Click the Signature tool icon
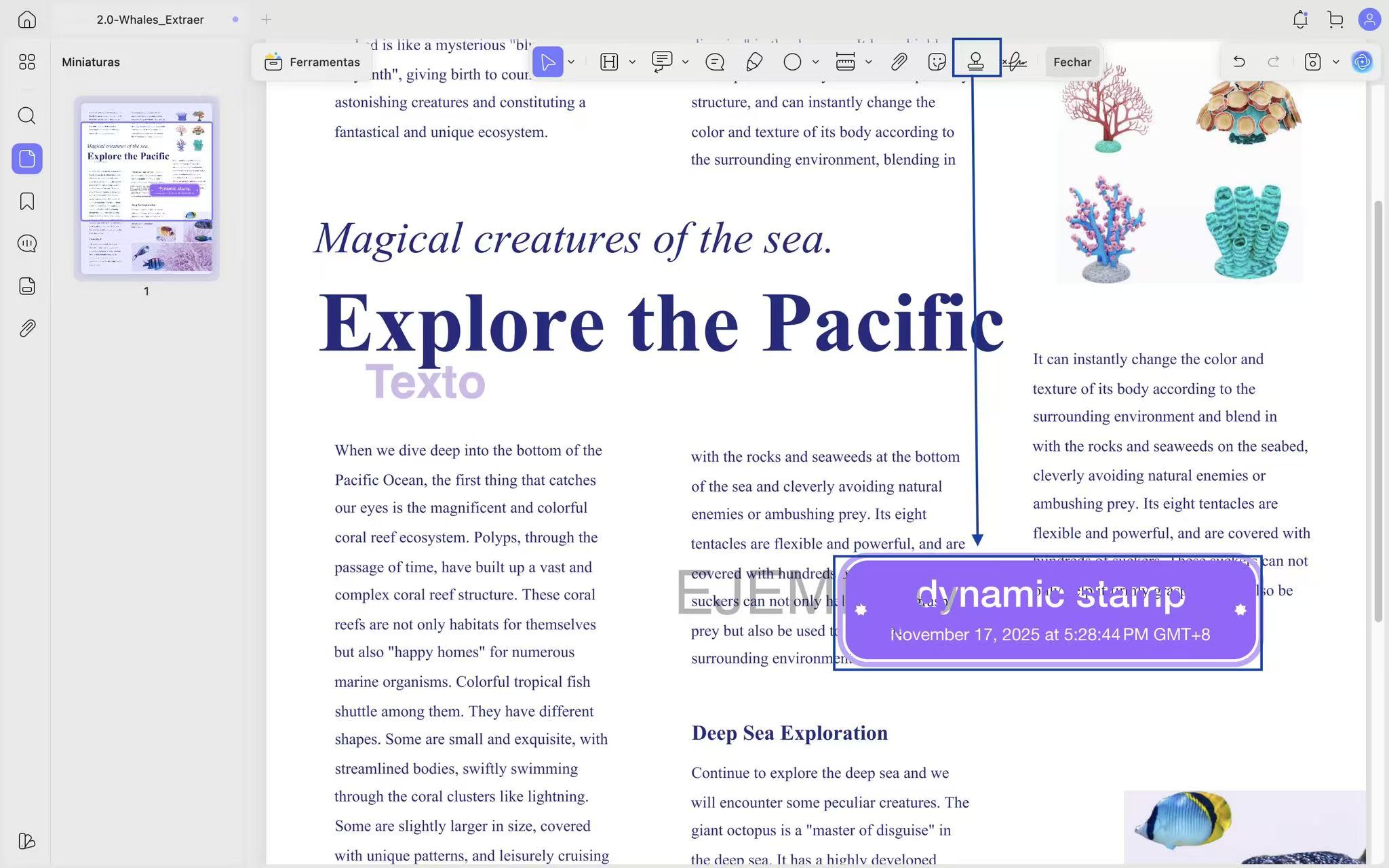Image resolution: width=1389 pixels, height=868 pixels. [1015, 62]
